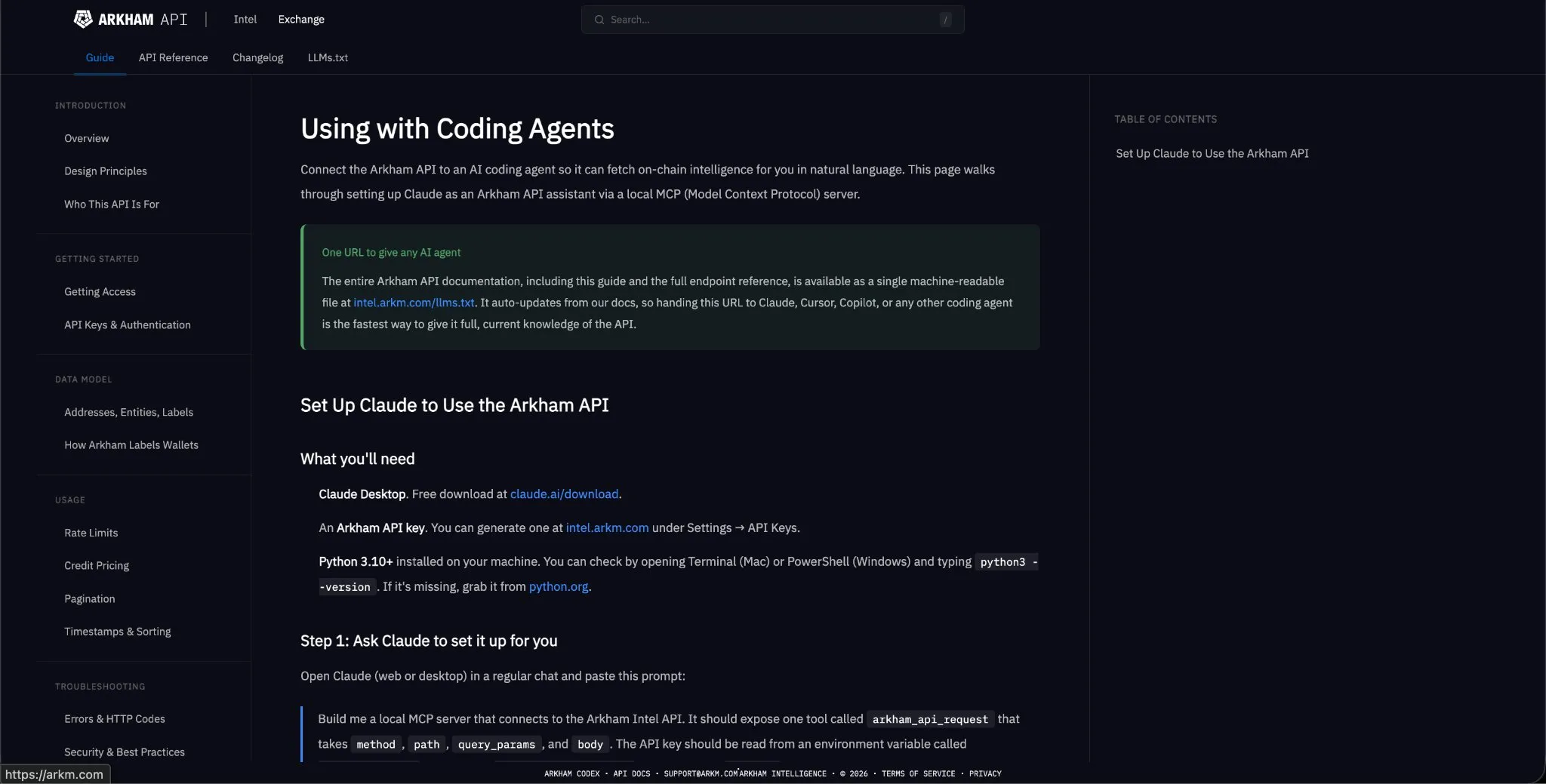The height and width of the screenshot is (784, 1546).
Task: Click the Getting Started sidebar section label
Action: tap(97, 259)
